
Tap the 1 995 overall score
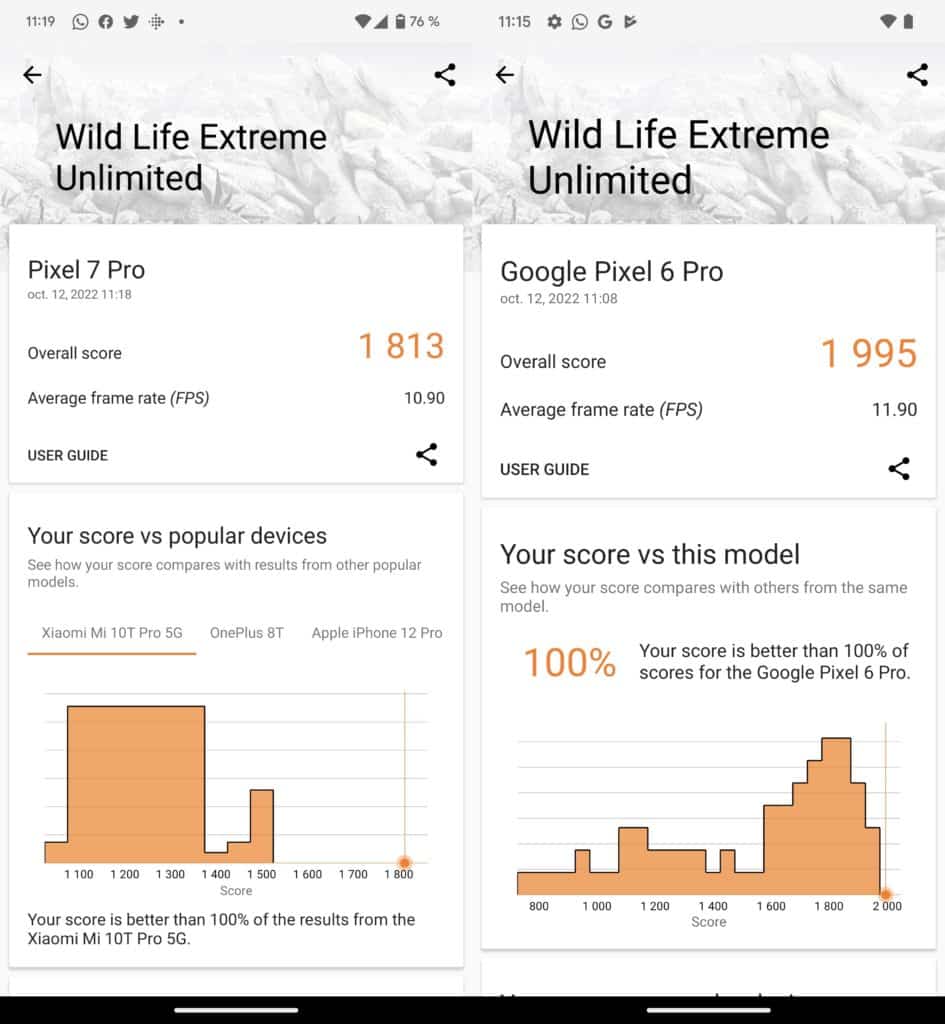pyautogui.click(x=869, y=353)
